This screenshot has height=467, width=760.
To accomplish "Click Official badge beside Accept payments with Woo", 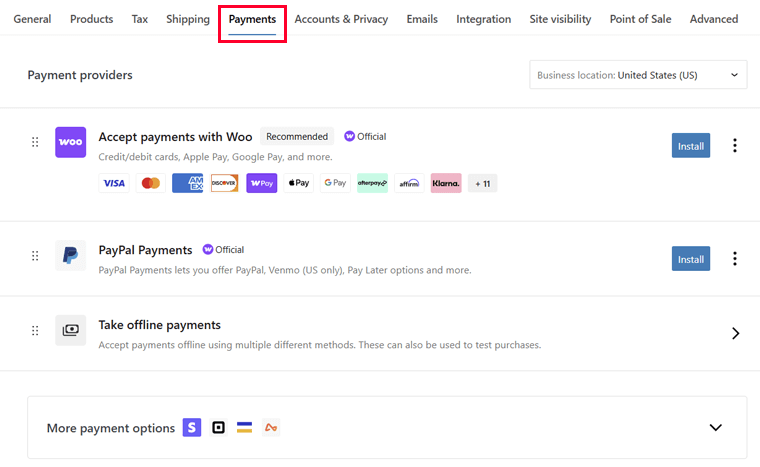I will tap(365, 137).
